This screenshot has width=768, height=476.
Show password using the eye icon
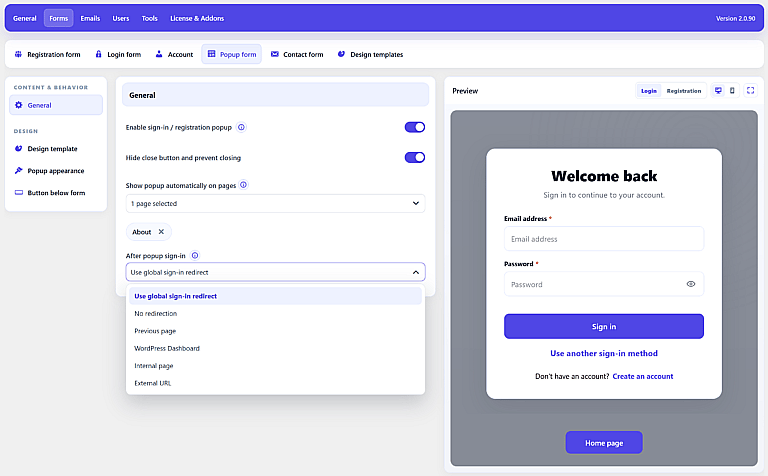(691, 285)
